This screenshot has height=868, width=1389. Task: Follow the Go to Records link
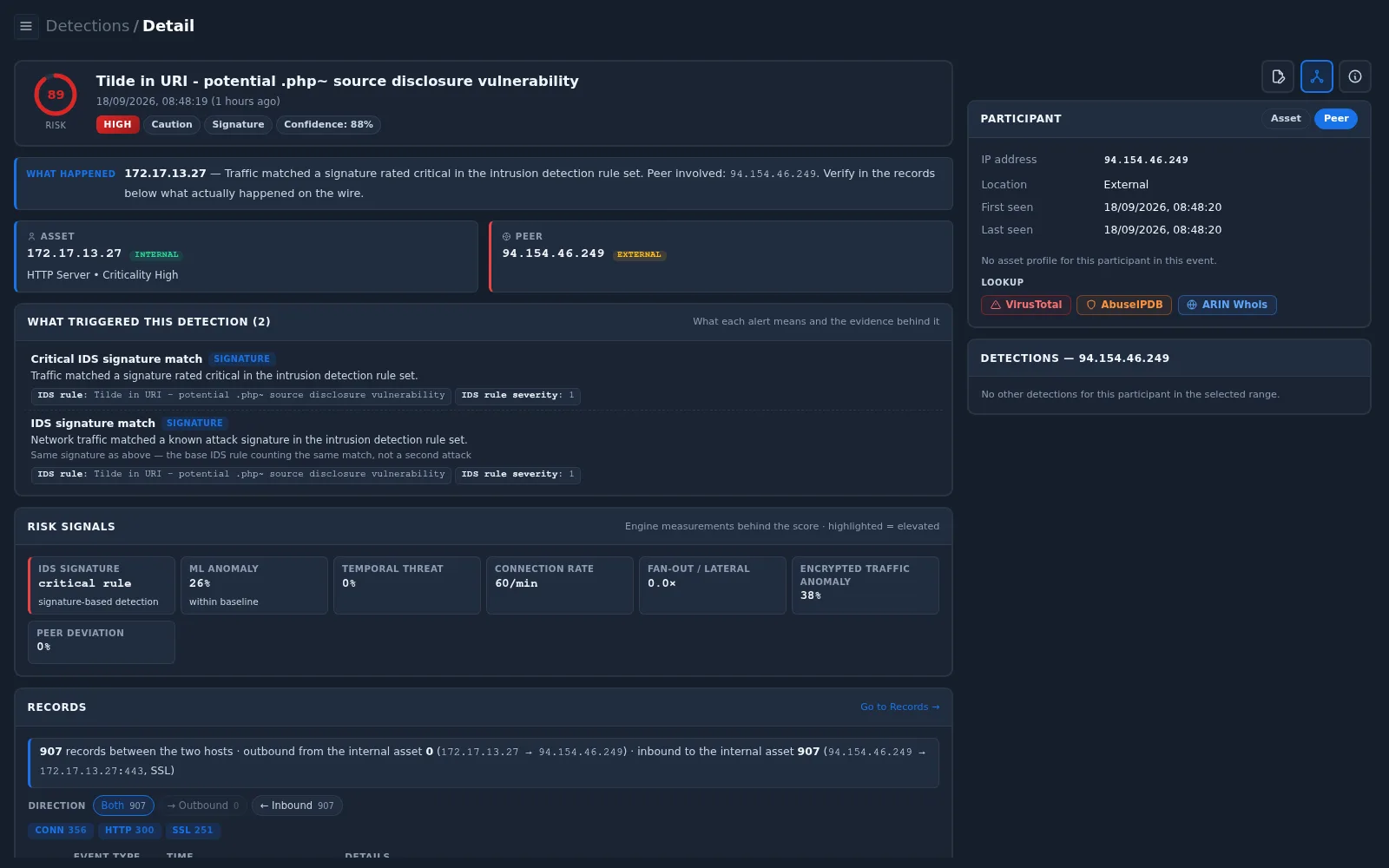(x=899, y=707)
